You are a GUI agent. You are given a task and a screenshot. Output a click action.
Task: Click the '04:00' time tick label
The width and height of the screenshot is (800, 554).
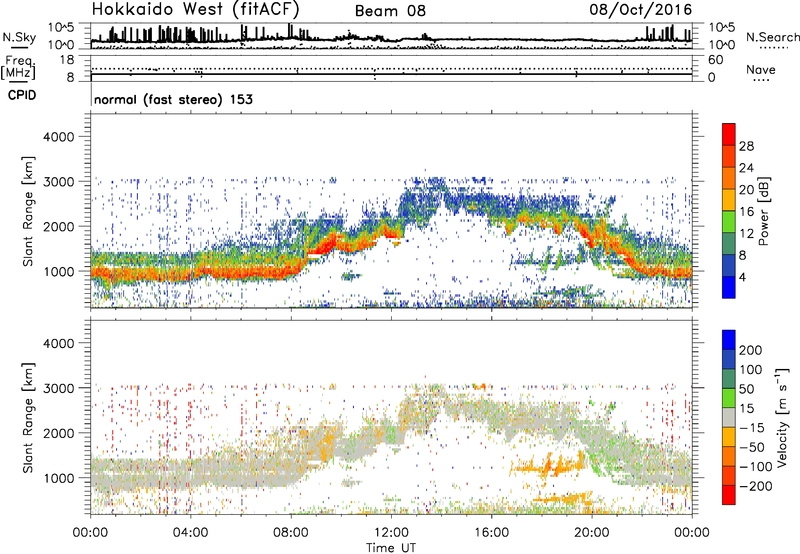190,532
